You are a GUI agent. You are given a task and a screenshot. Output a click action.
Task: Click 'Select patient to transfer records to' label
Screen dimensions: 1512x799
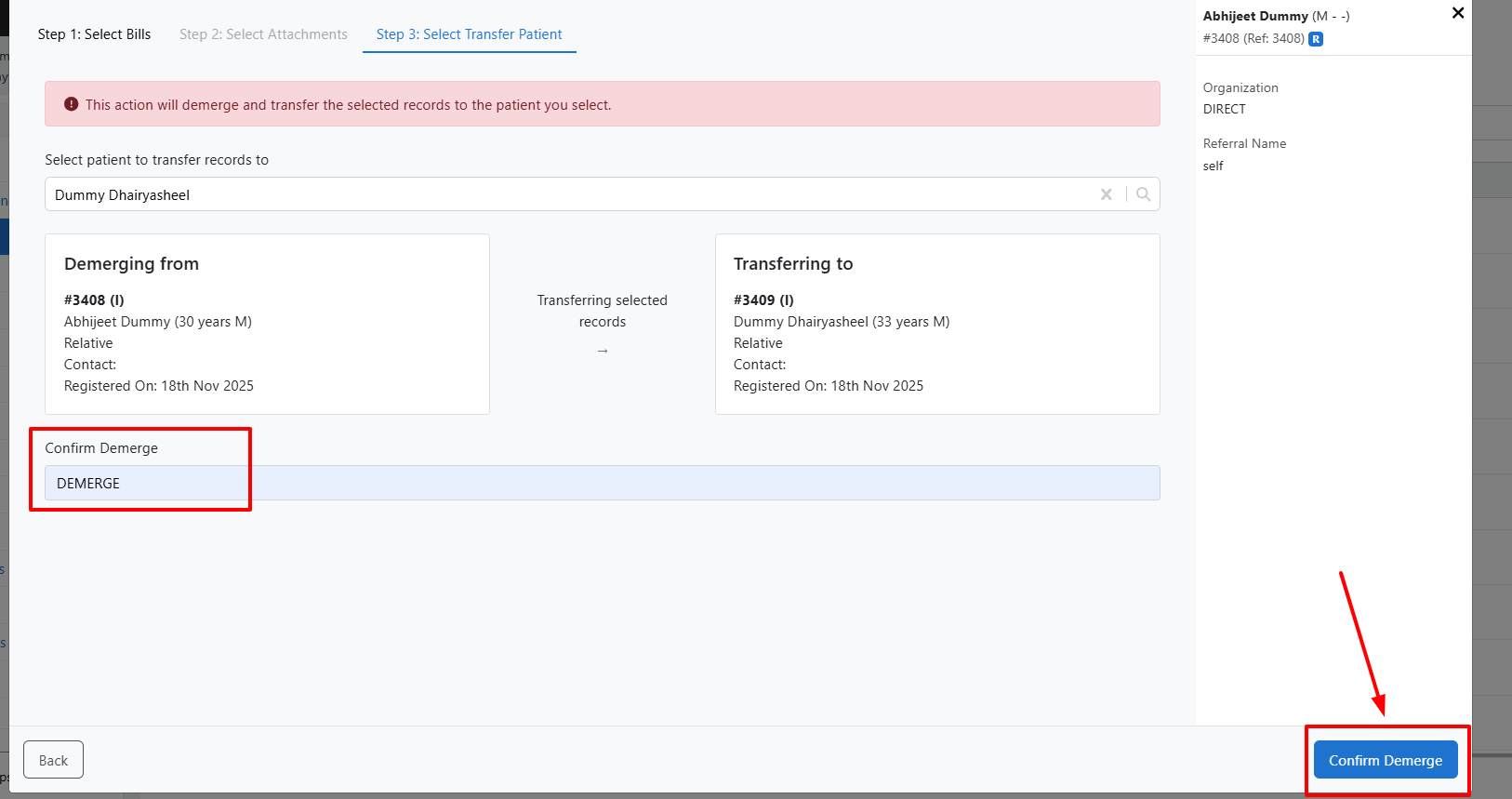(x=156, y=160)
